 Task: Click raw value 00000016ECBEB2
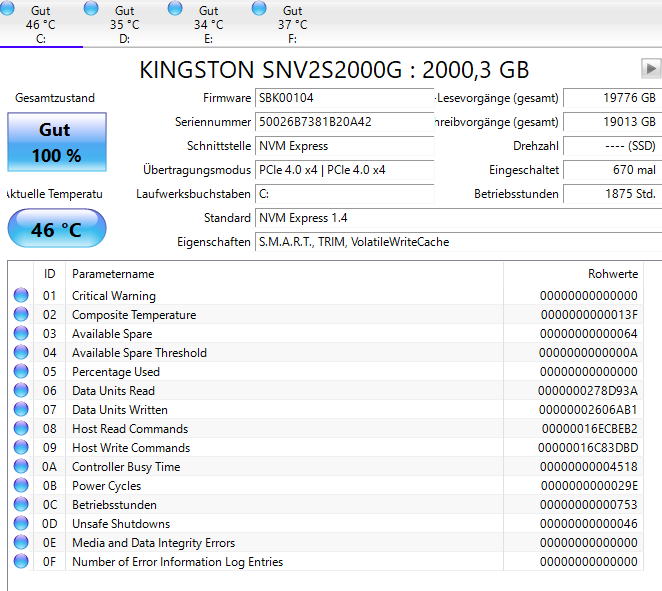coord(589,429)
